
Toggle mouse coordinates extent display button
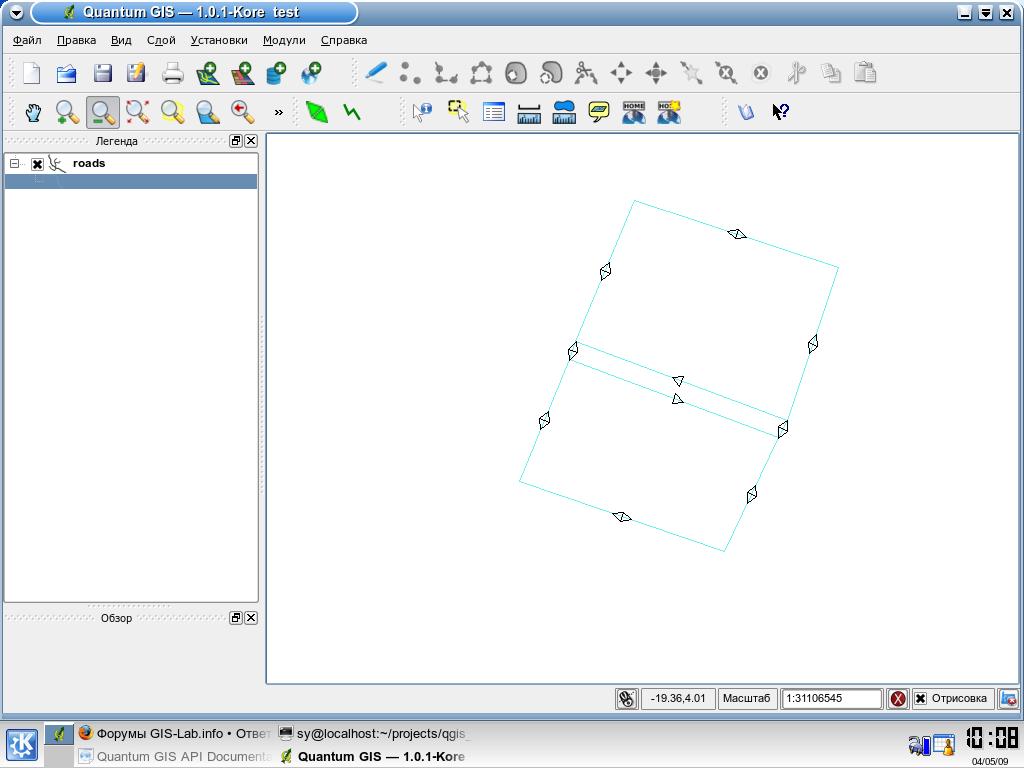tap(627, 699)
